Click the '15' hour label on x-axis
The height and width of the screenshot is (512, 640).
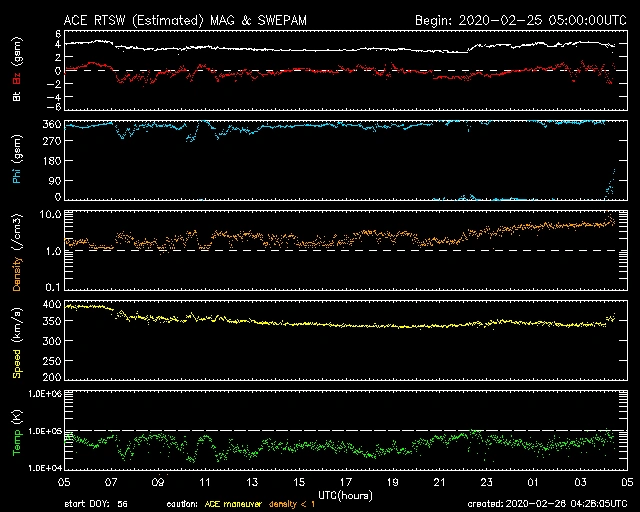299,482
